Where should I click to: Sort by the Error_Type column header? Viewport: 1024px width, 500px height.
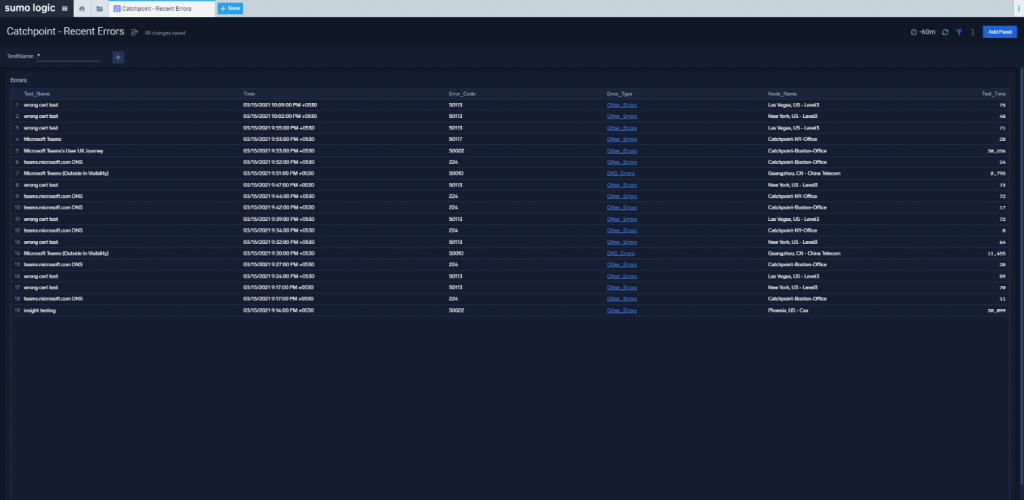click(619, 94)
